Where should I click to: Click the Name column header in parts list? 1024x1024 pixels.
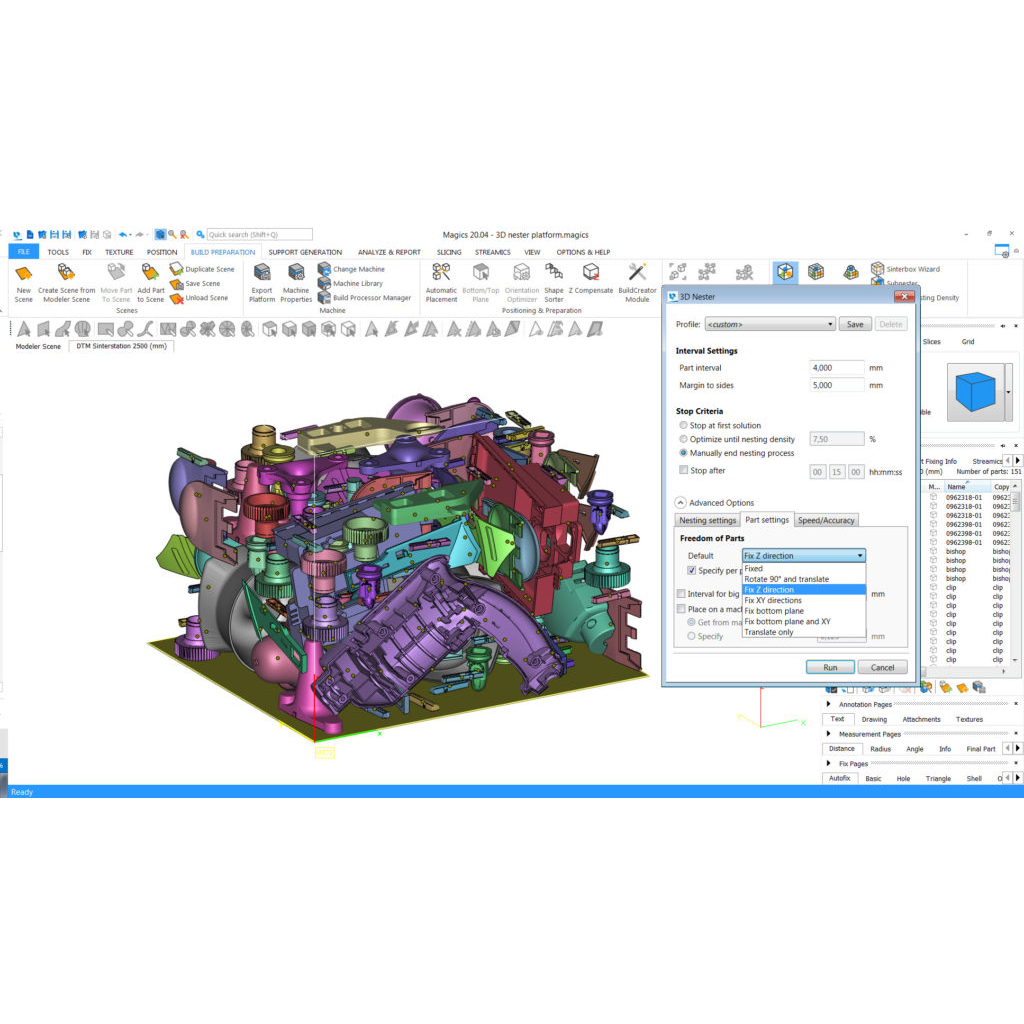click(966, 487)
